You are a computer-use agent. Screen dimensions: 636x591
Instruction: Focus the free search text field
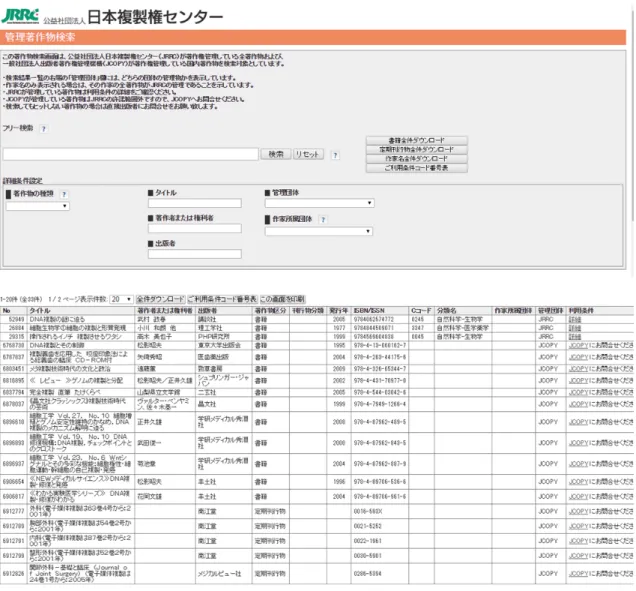click(x=131, y=154)
